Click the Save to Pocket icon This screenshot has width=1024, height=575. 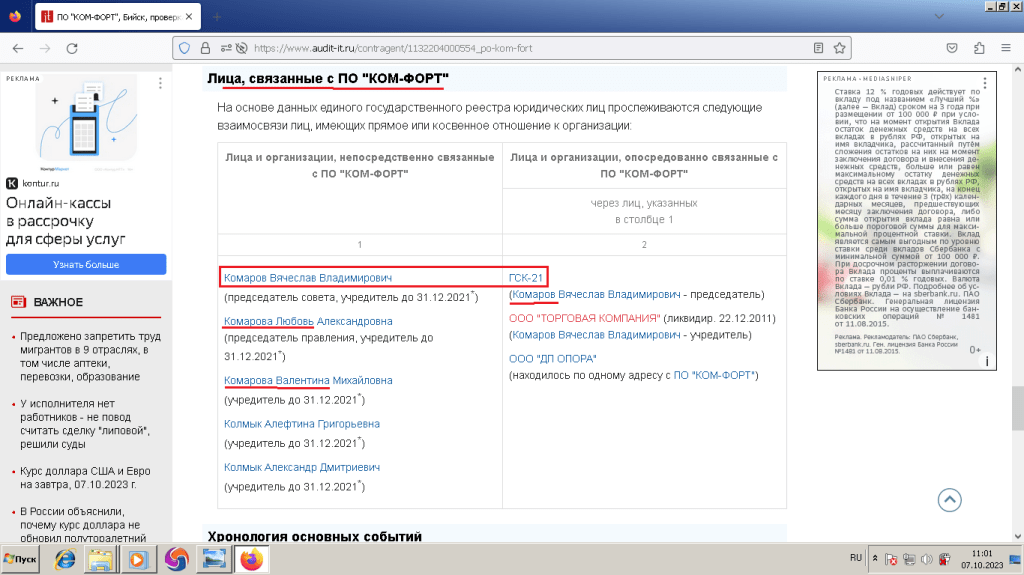(953, 48)
